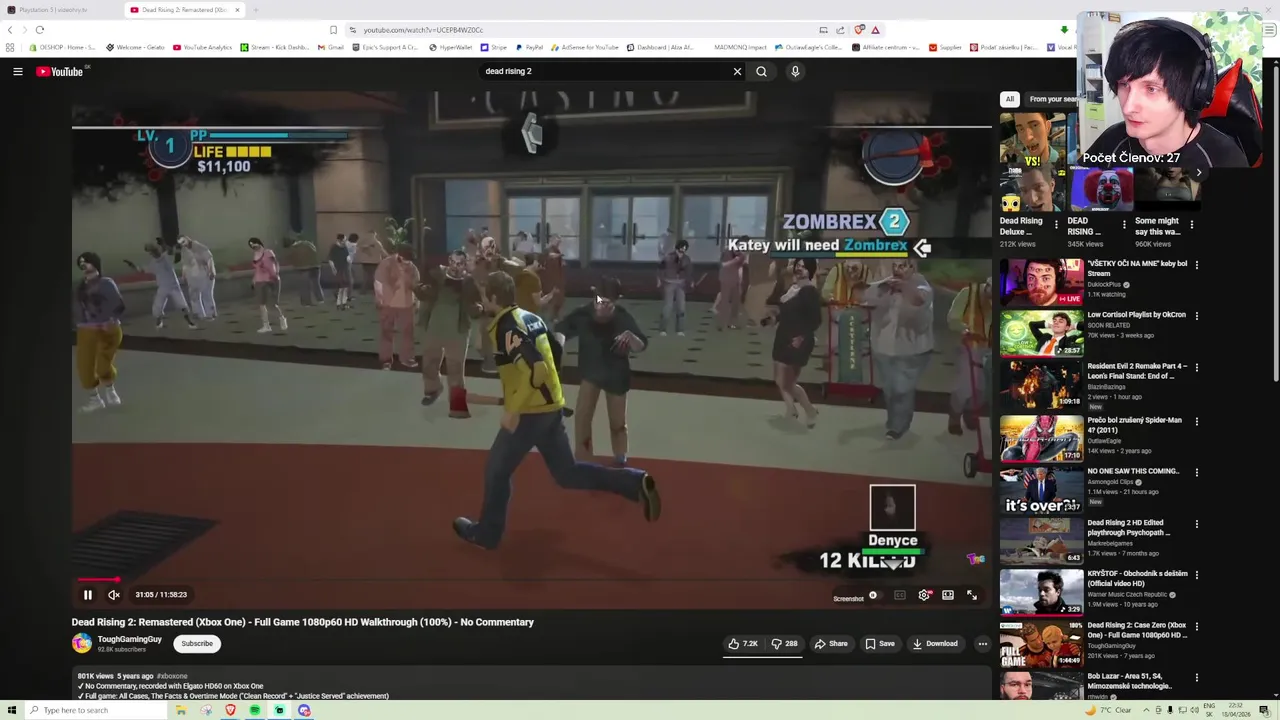Open options for 'VŠETKY OČI NA MNE' video
This screenshot has height=720, width=1280.
pyautogui.click(x=1197, y=265)
